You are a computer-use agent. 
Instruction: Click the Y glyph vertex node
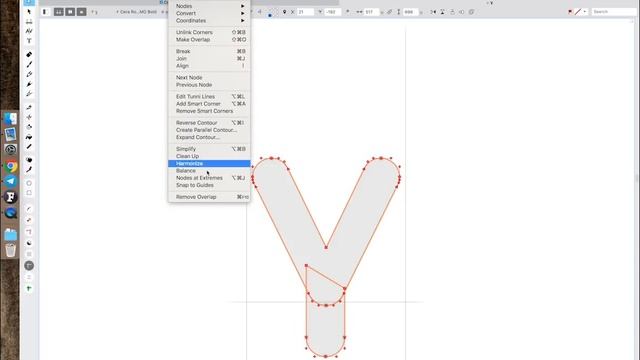(x=326, y=247)
